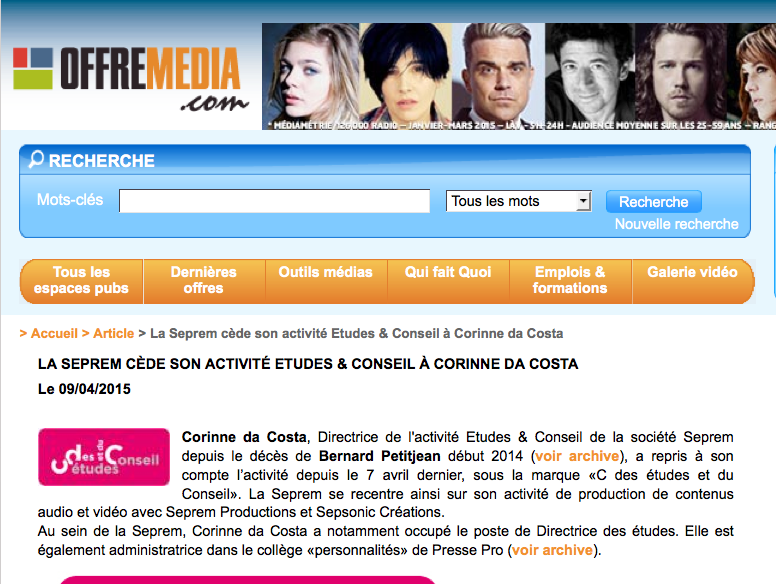Click the 'voir archive' link after Presse Pro
The height and width of the screenshot is (584, 776).
tap(552, 550)
